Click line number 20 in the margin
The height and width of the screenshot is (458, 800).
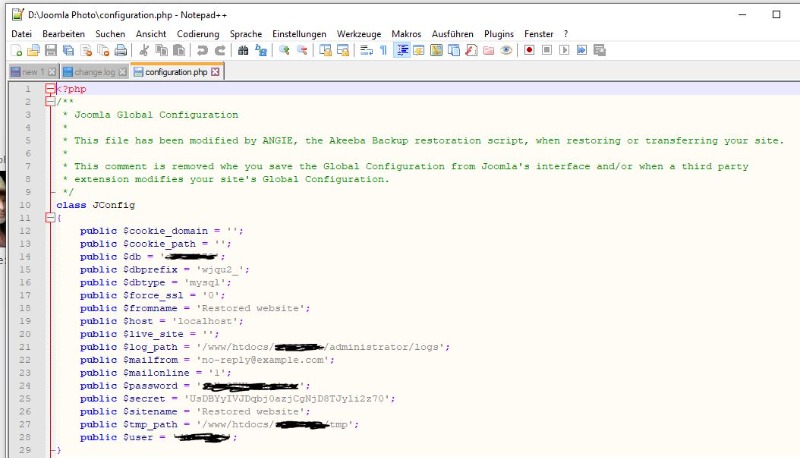[x=25, y=334]
